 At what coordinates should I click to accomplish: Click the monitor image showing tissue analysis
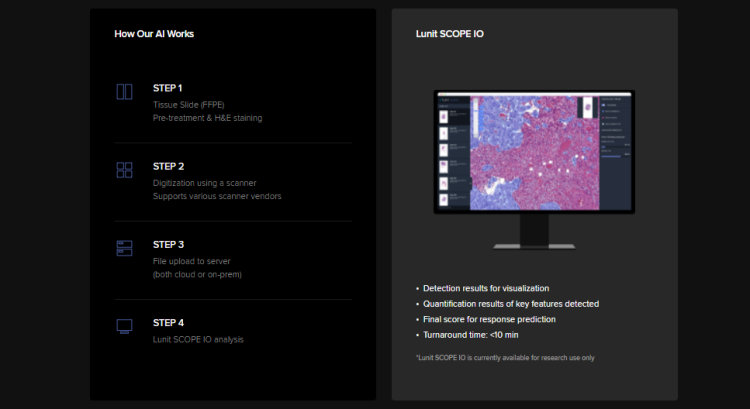pyautogui.click(x=534, y=169)
